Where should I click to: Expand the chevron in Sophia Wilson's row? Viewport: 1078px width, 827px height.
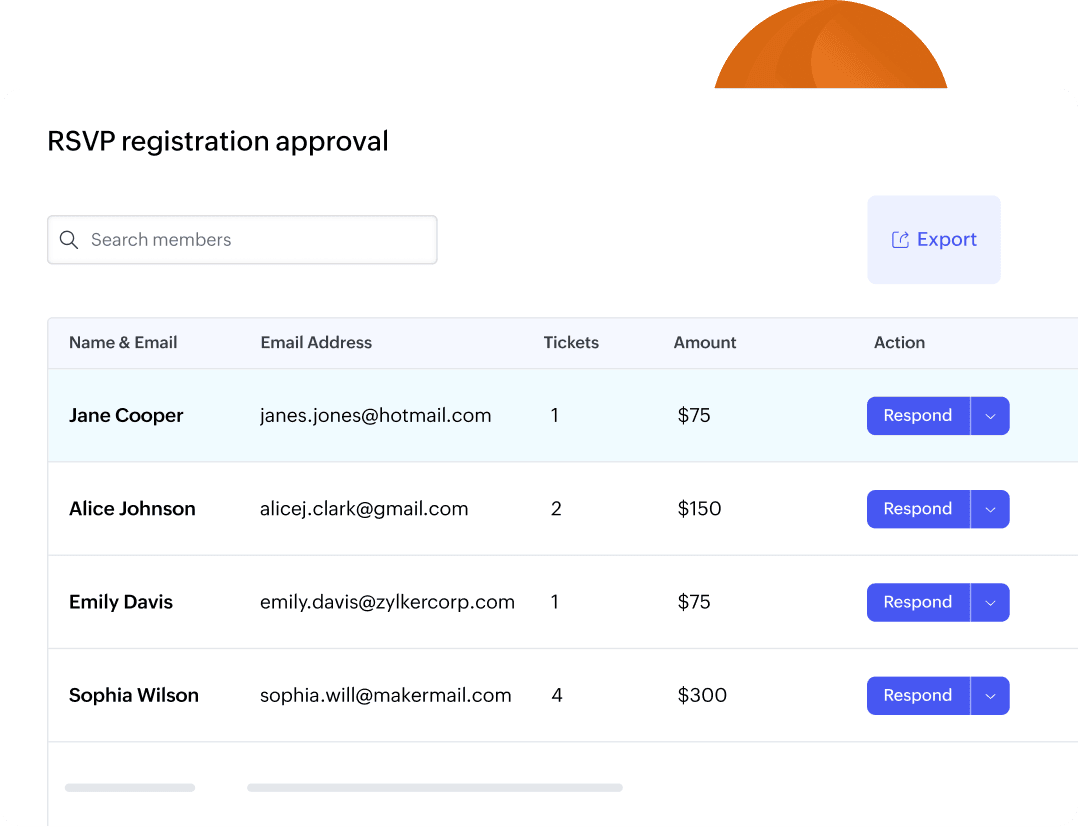tap(990, 695)
